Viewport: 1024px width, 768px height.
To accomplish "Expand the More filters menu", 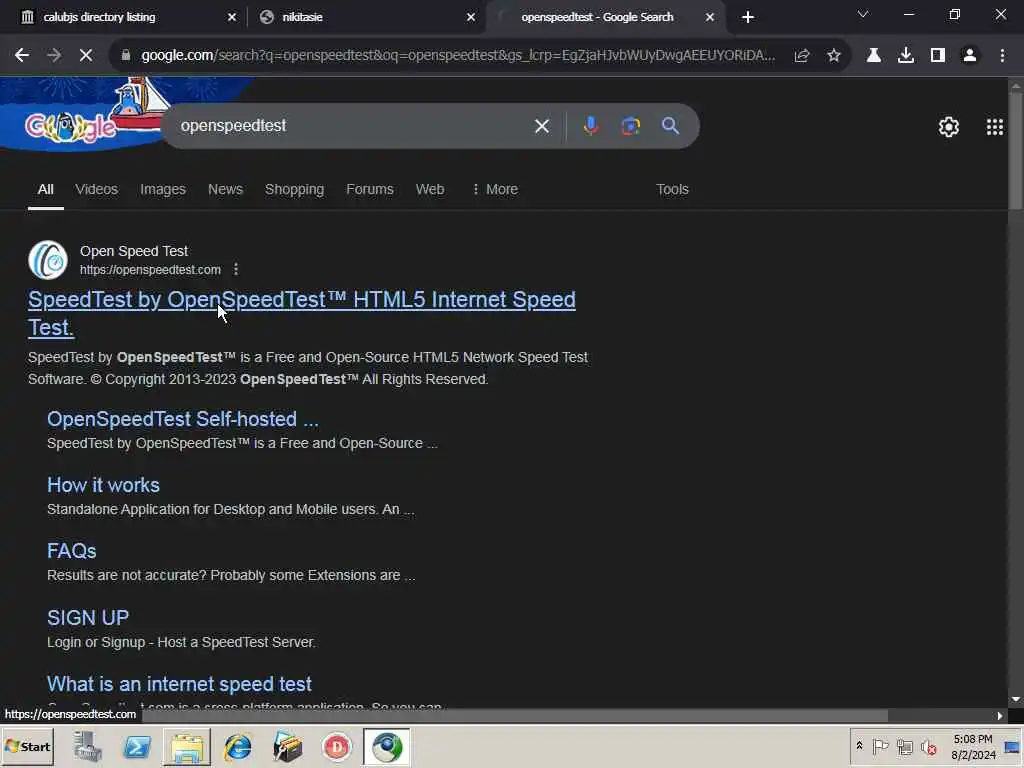I will click(x=494, y=189).
